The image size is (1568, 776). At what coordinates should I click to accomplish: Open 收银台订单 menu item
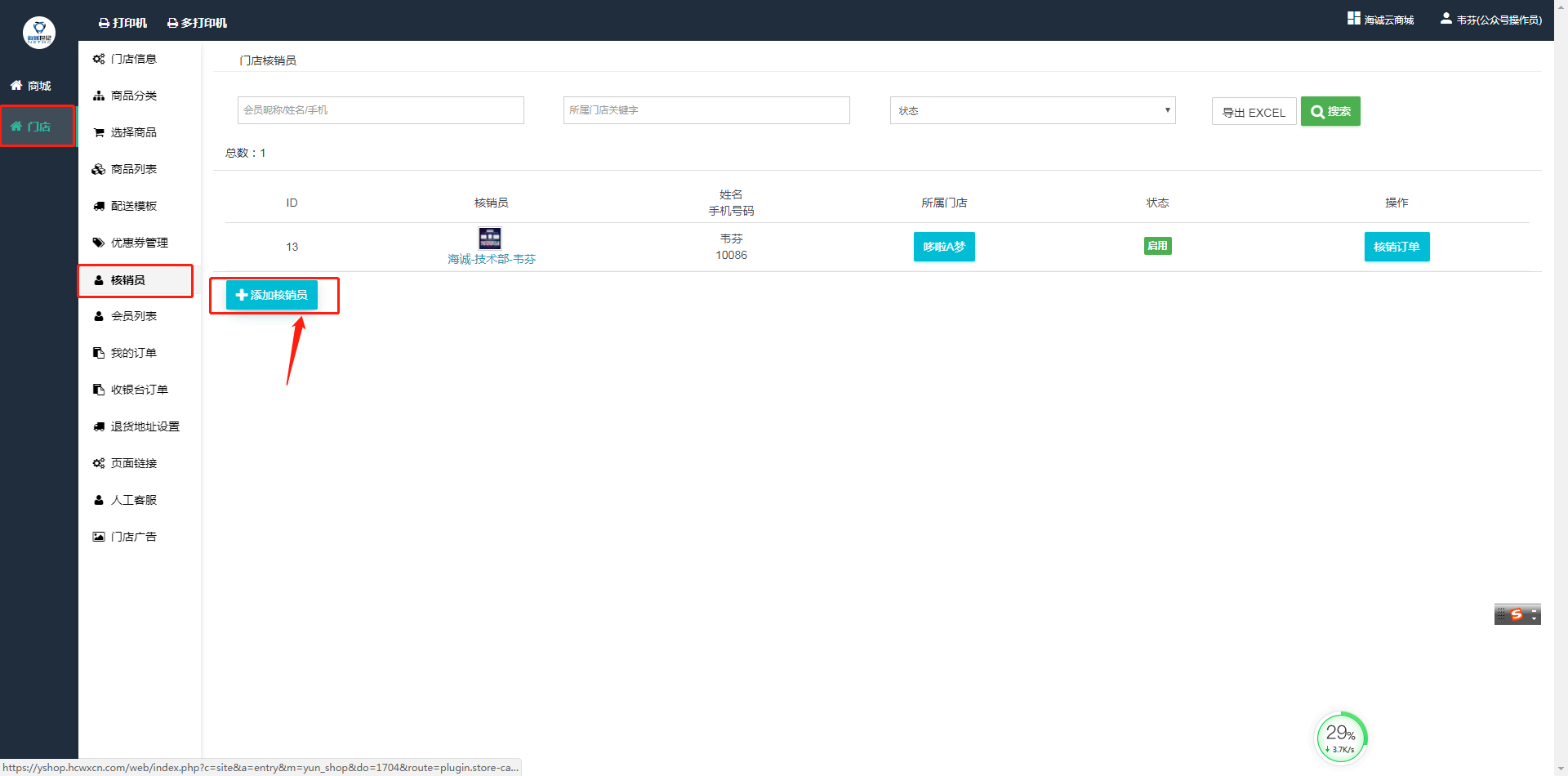[x=140, y=390]
